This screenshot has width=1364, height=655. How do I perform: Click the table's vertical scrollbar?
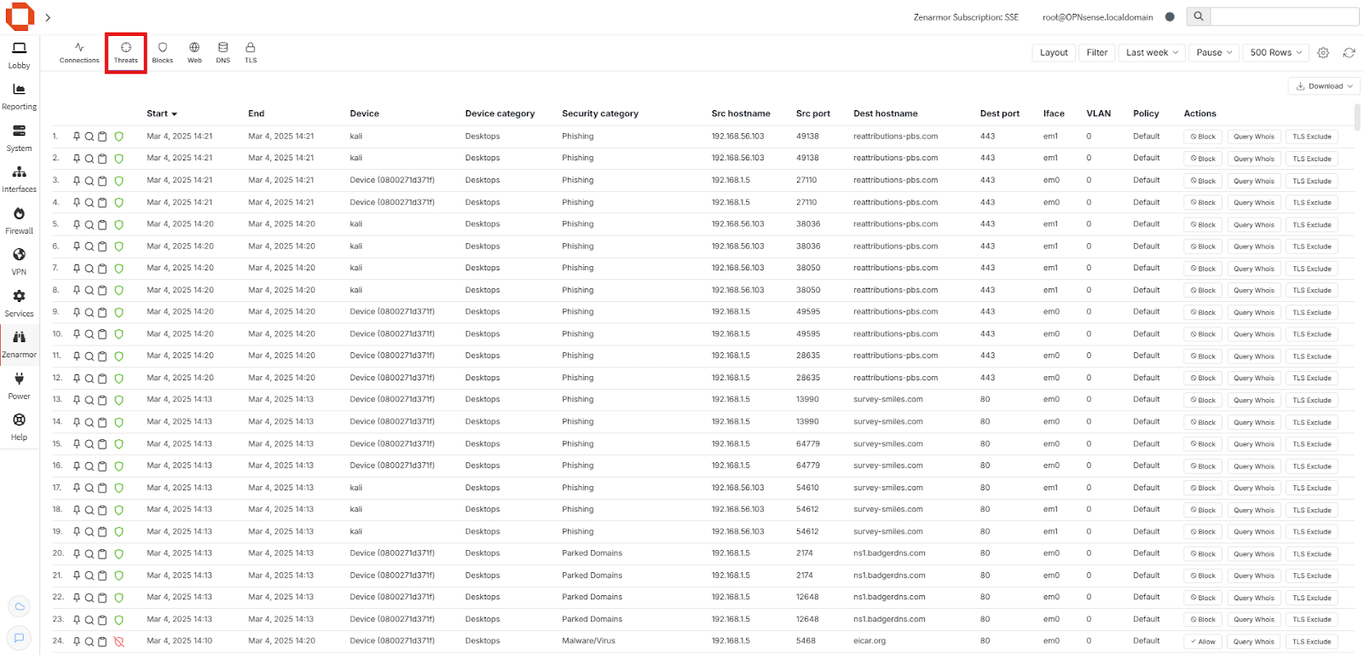tap(1357, 116)
